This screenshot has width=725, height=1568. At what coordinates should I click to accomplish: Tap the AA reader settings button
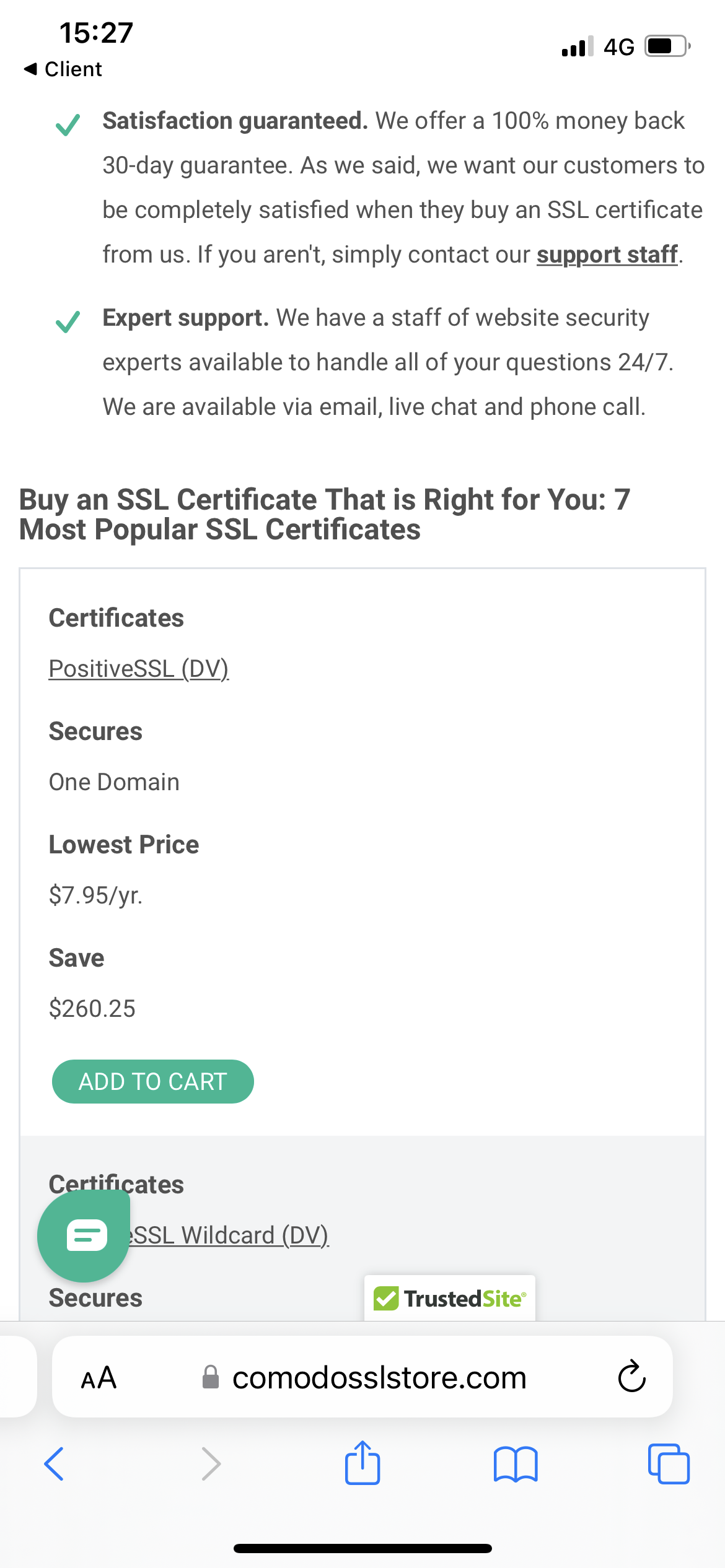[99, 1378]
